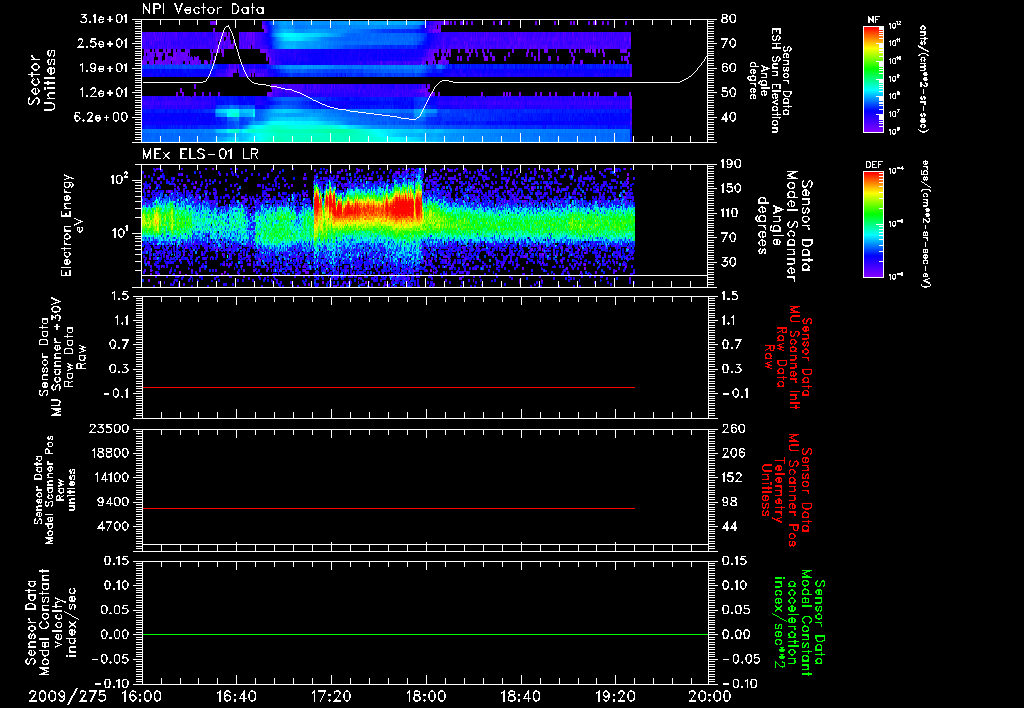This screenshot has height=708, width=1024.
Task: Click the '4700' scanner position tick value
Action: [112, 526]
